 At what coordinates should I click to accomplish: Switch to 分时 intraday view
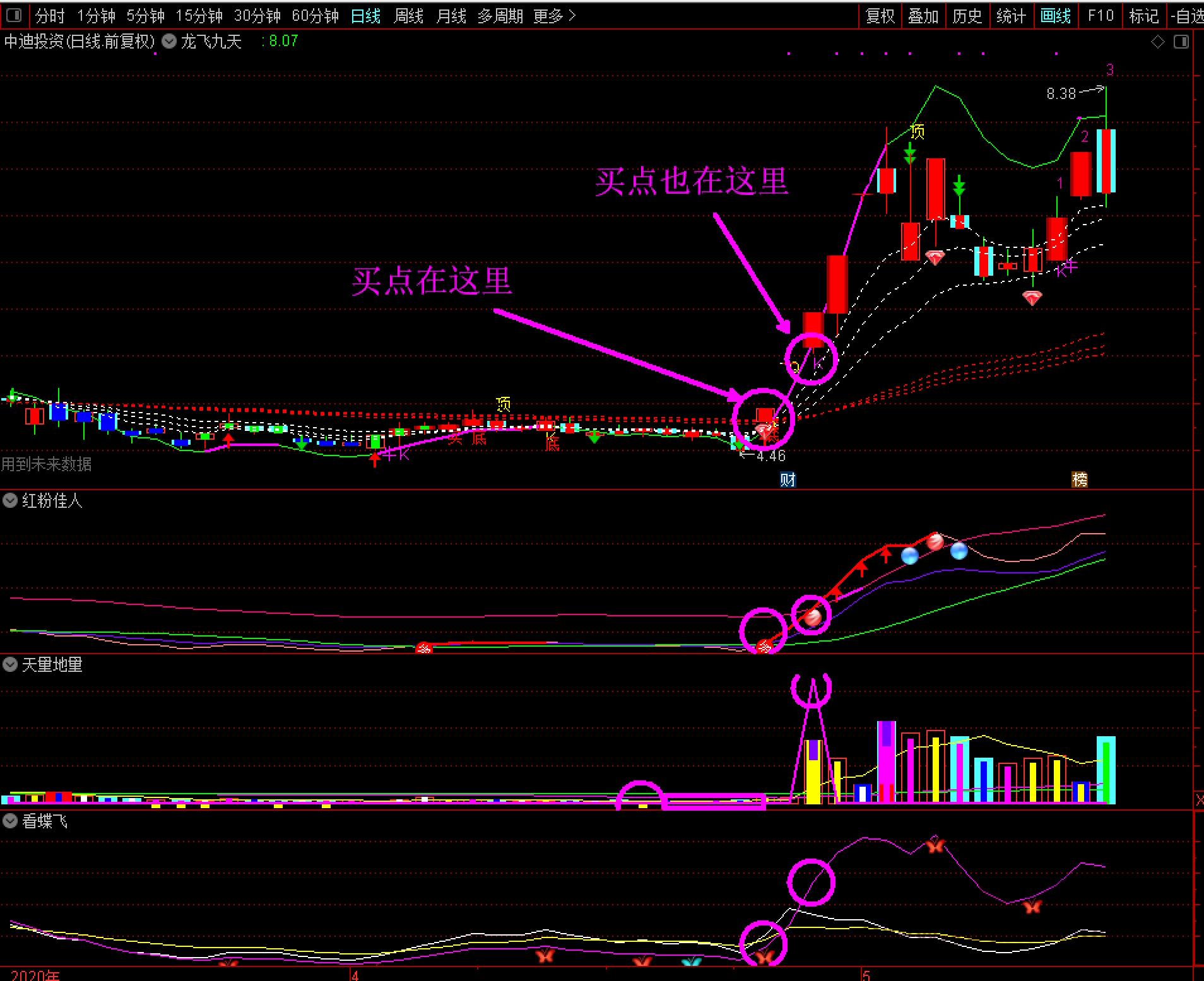tap(50, 16)
